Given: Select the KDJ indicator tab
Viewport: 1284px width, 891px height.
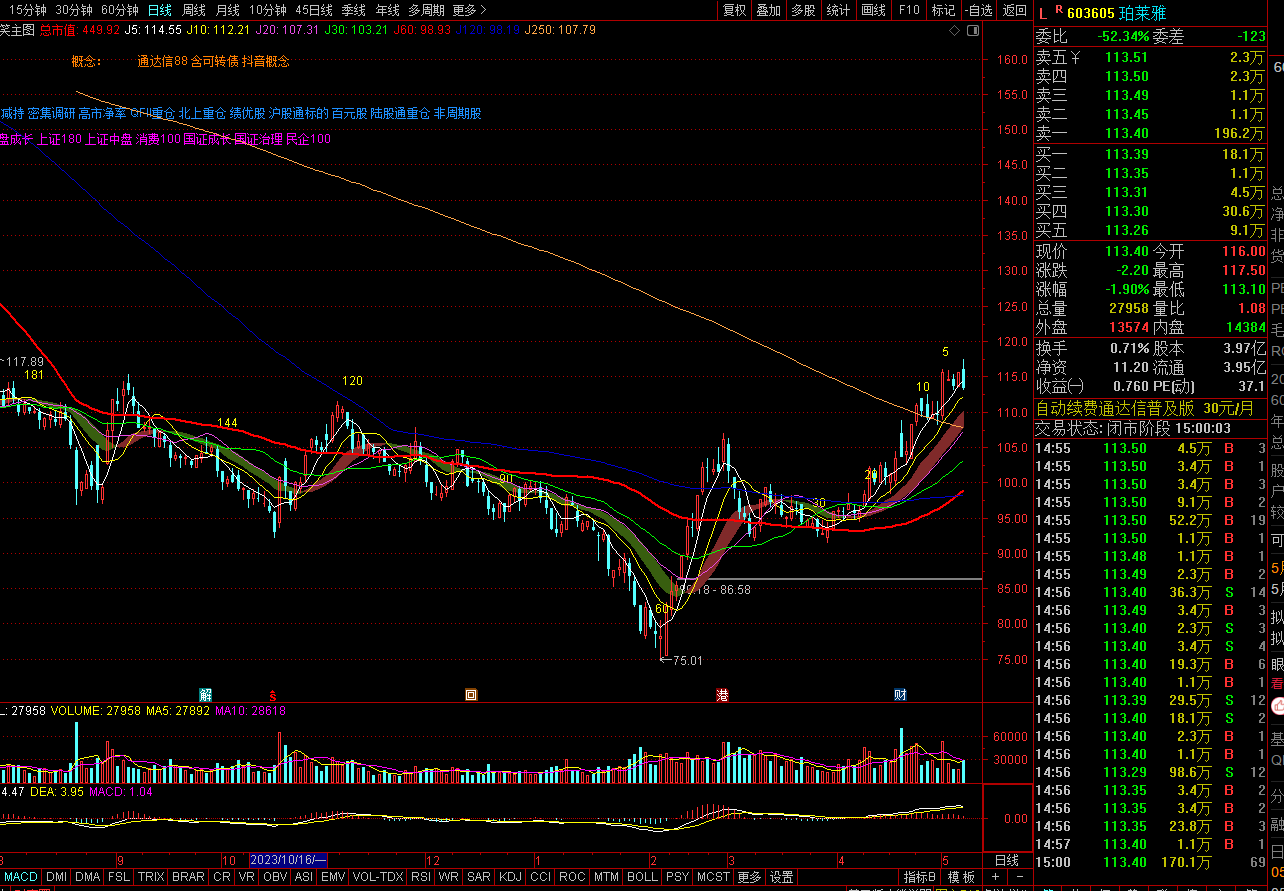Looking at the screenshot, I should (x=510, y=877).
